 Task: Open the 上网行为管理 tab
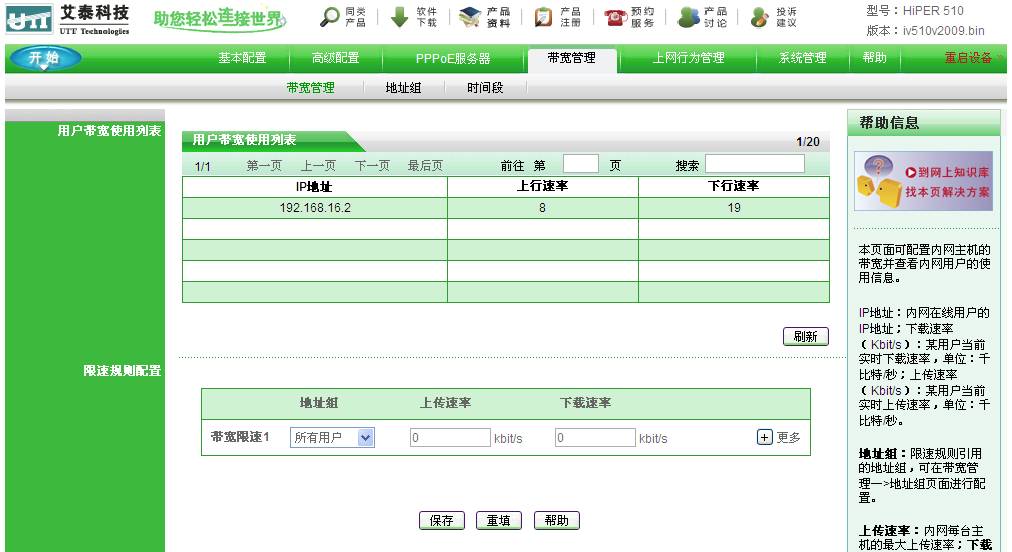(688, 58)
